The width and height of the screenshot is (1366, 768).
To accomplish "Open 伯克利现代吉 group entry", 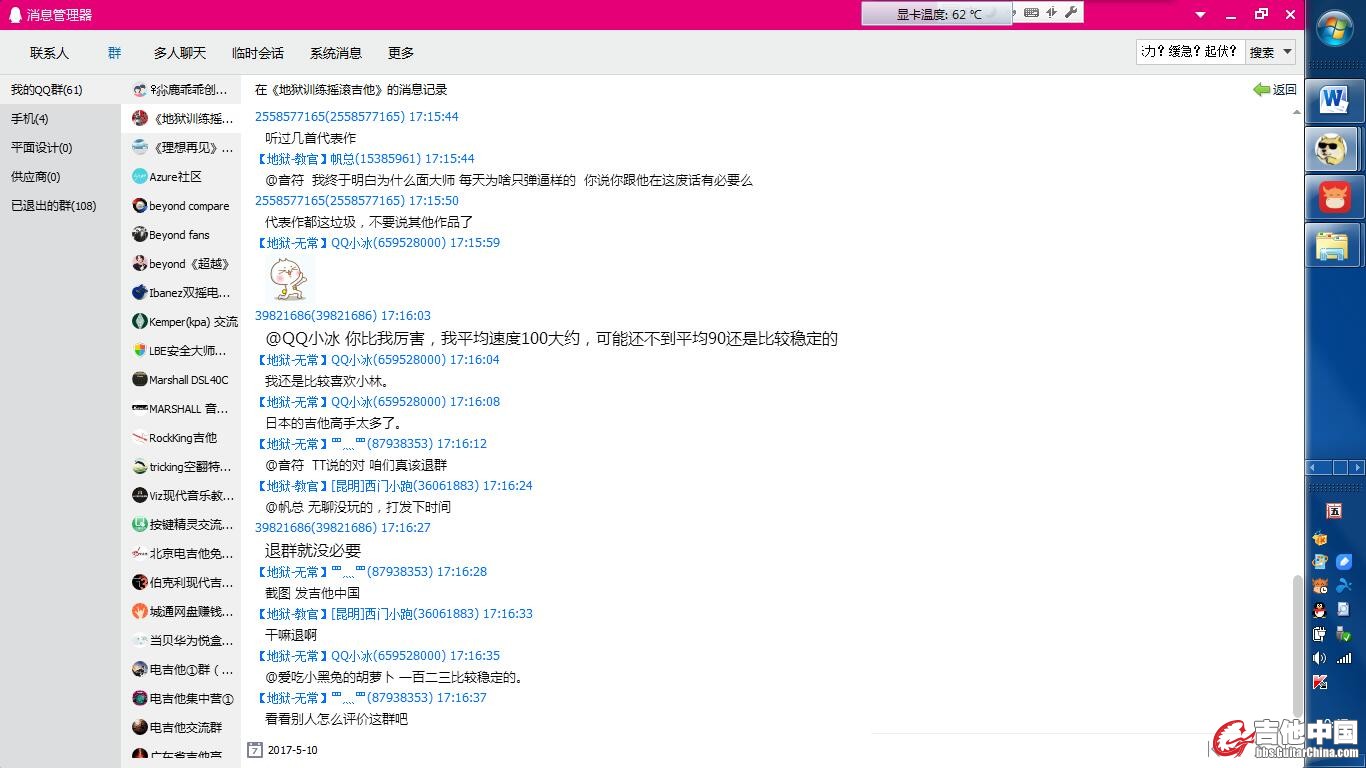I will 181,582.
